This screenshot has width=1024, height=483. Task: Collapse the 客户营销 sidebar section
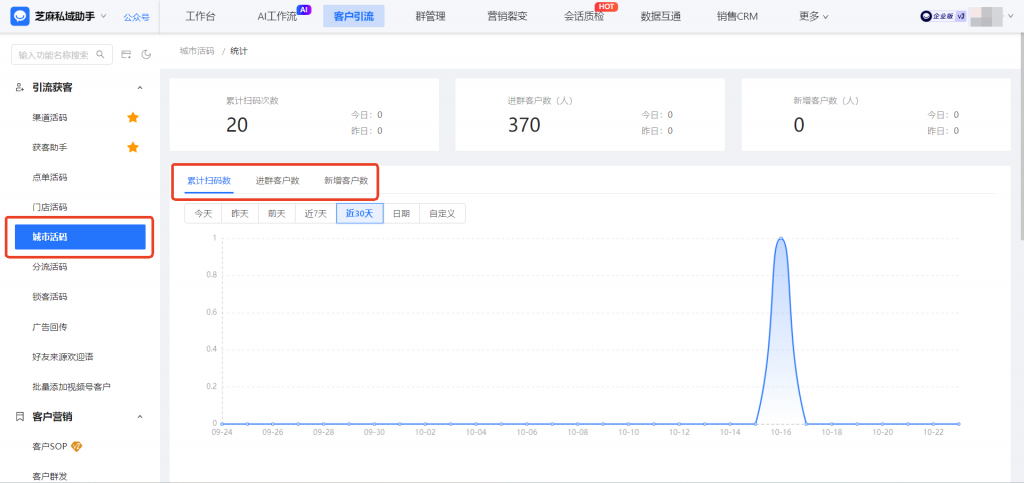click(140, 416)
